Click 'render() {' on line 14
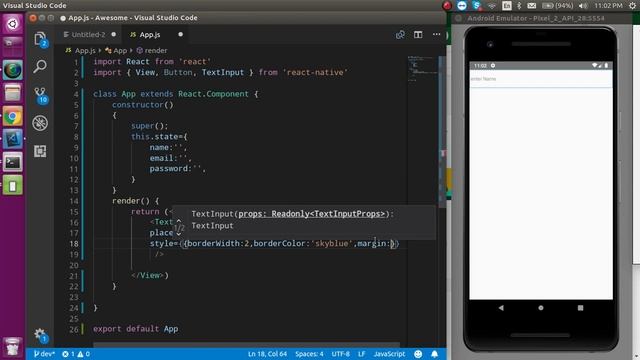Viewport: 640px width, 360px height. (136, 201)
